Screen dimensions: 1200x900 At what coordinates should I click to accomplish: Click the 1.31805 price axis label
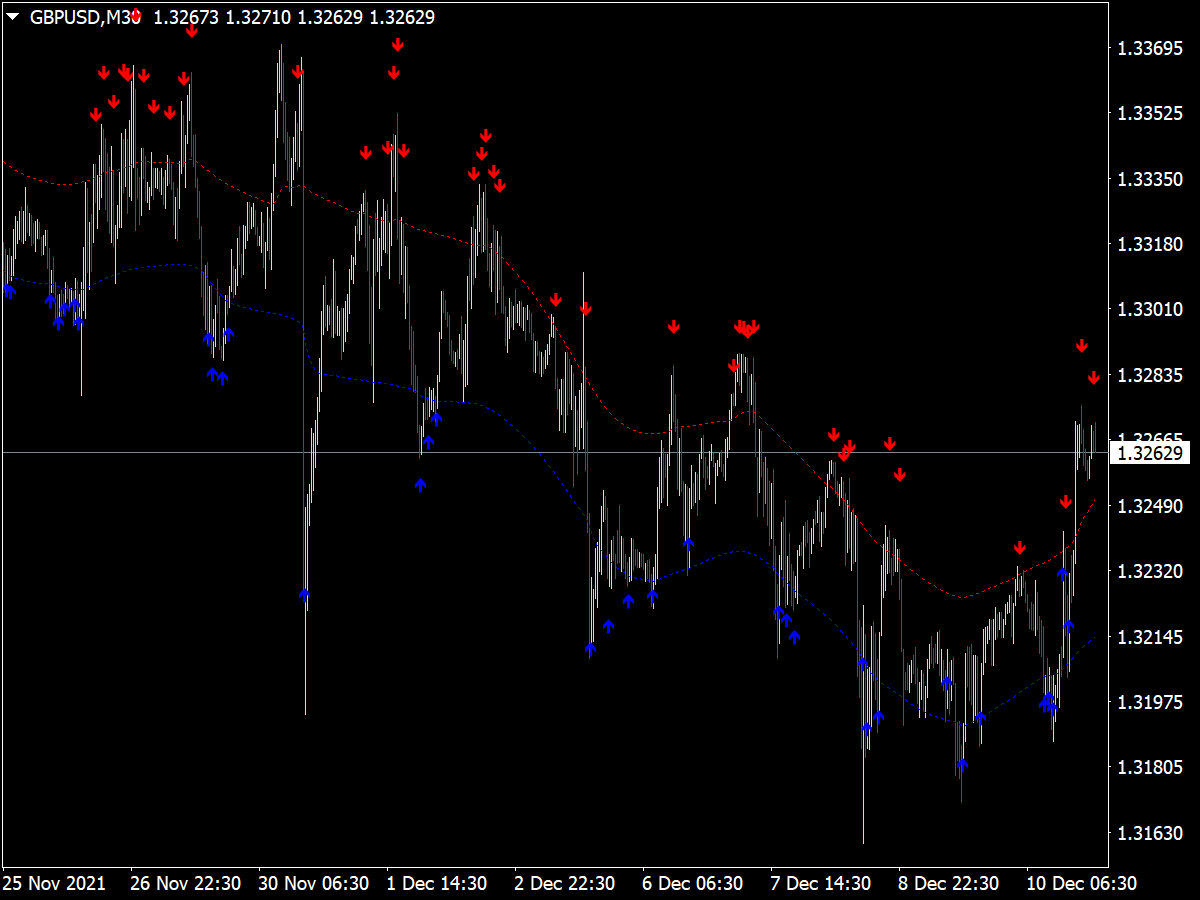1150,767
